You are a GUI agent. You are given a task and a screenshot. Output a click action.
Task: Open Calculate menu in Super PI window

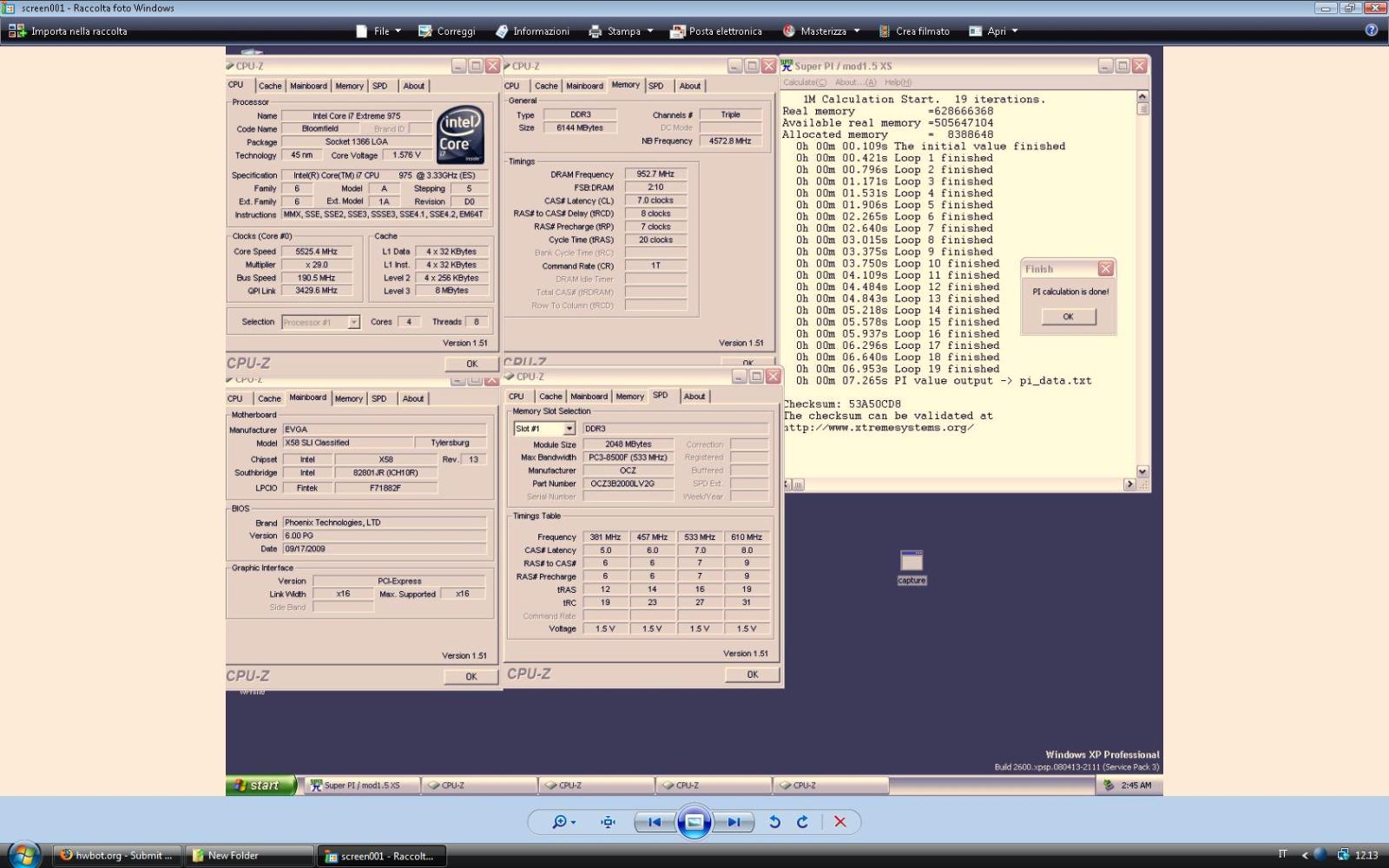tap(805, 82)
